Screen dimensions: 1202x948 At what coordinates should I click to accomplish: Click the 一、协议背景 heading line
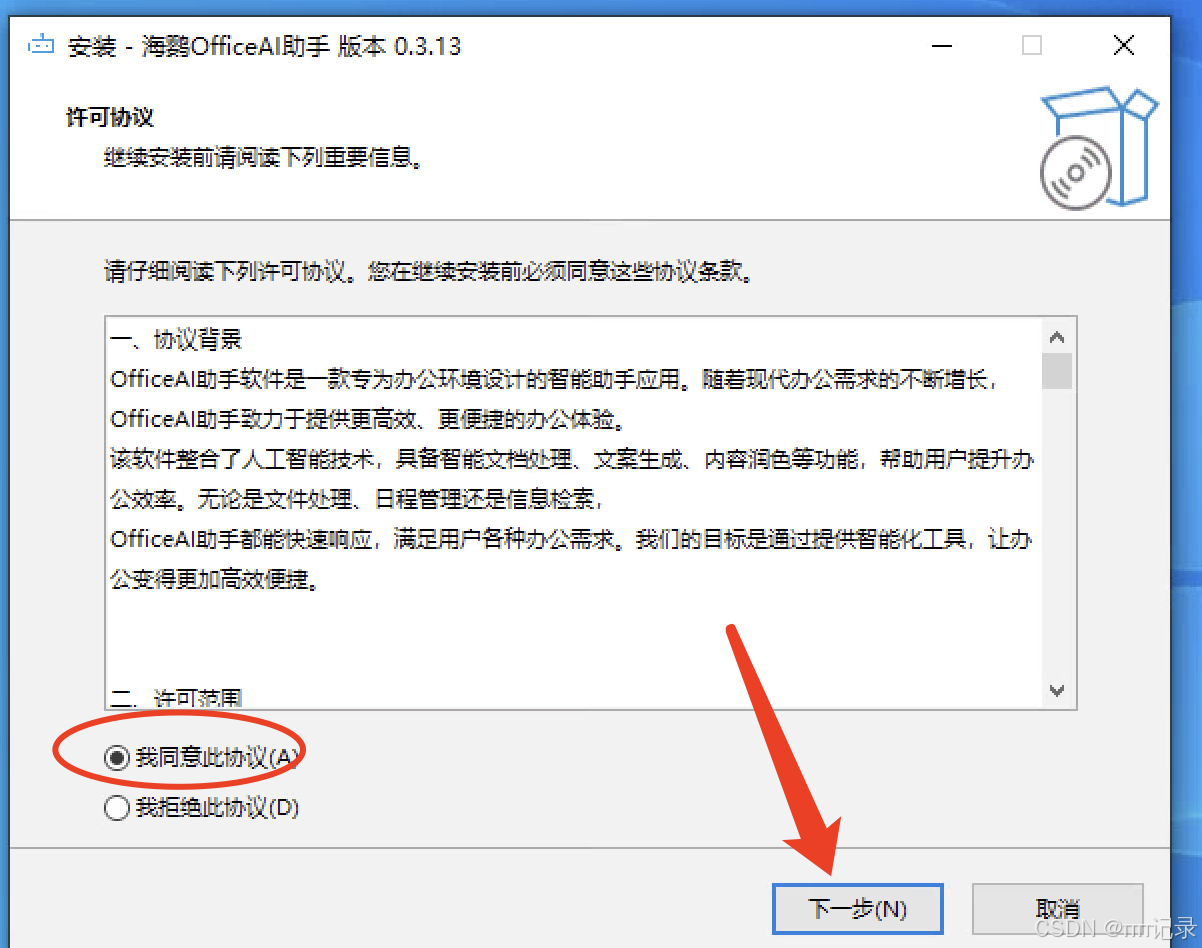[x=176, y=340]
